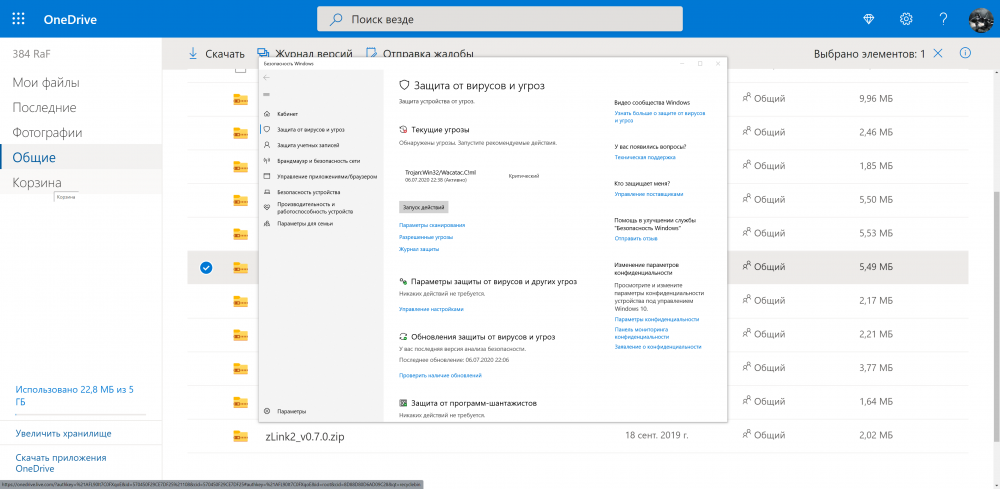
Task: Open the Параметры сканирования link
Action: [432, 225]
